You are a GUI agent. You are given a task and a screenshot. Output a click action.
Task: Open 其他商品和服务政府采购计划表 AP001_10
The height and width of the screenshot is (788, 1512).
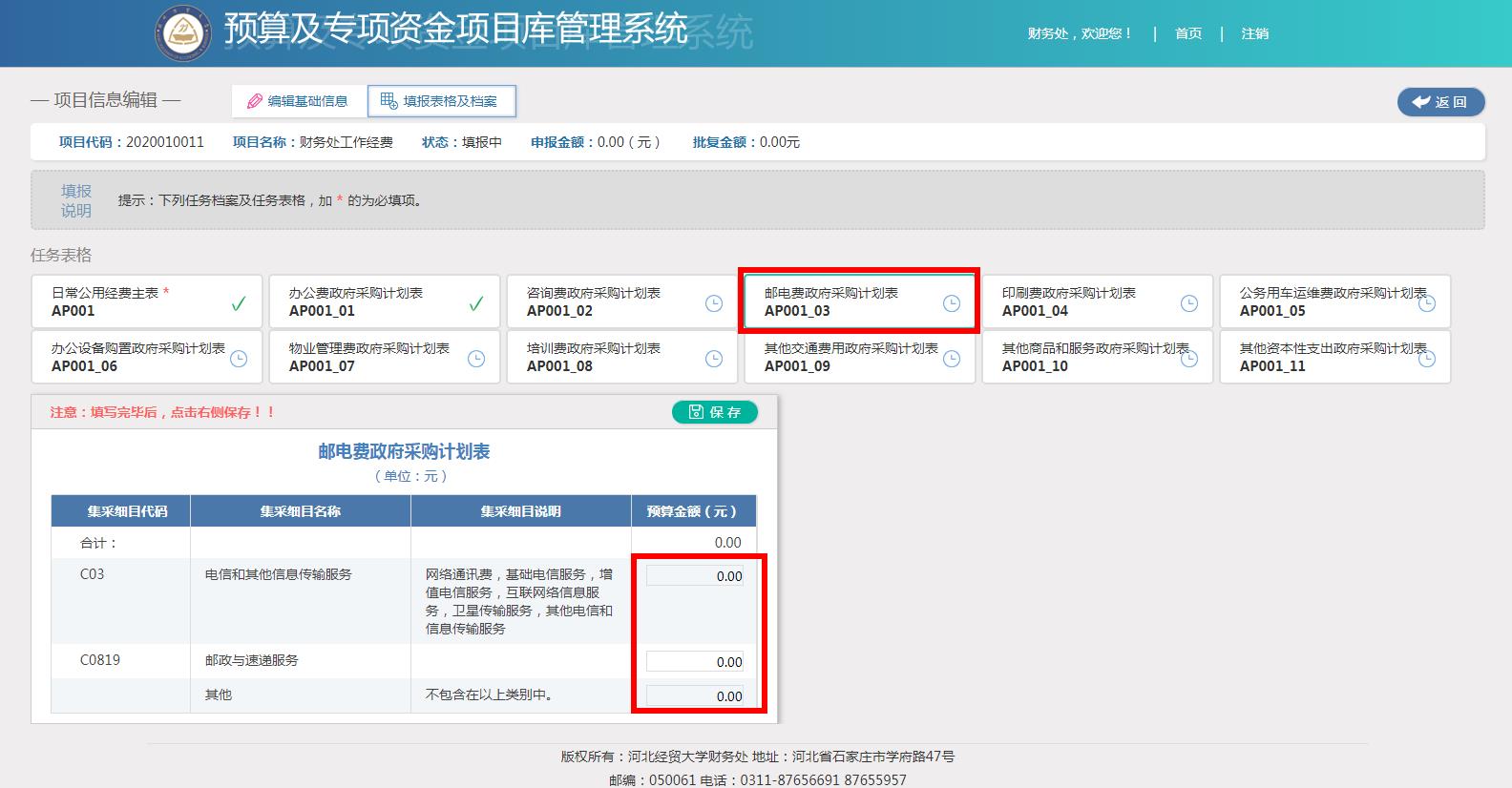[1097, 358]
